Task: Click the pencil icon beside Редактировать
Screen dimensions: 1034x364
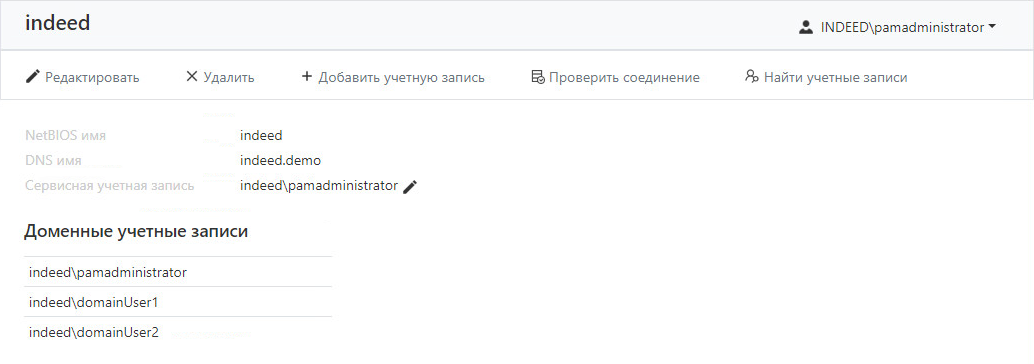Action: 32,77
